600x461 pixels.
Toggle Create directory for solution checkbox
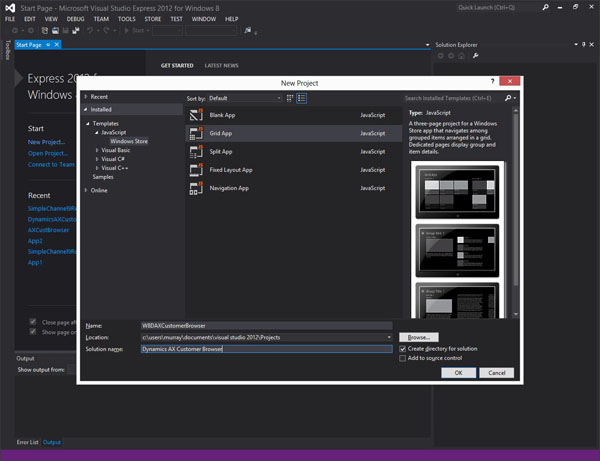point(403,349)
